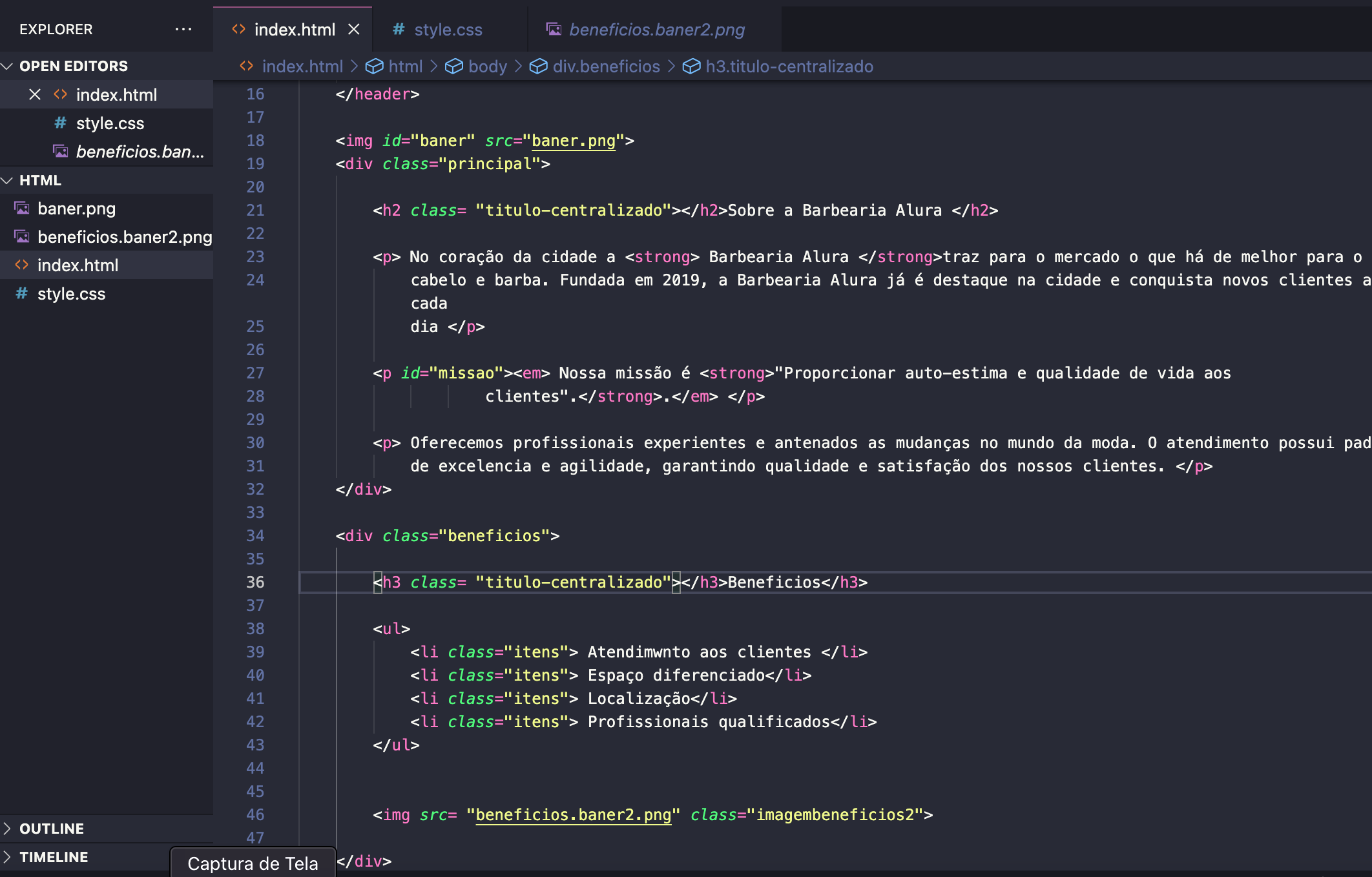
Task: Select index.html in HTML folder
Action: (78, 265)
